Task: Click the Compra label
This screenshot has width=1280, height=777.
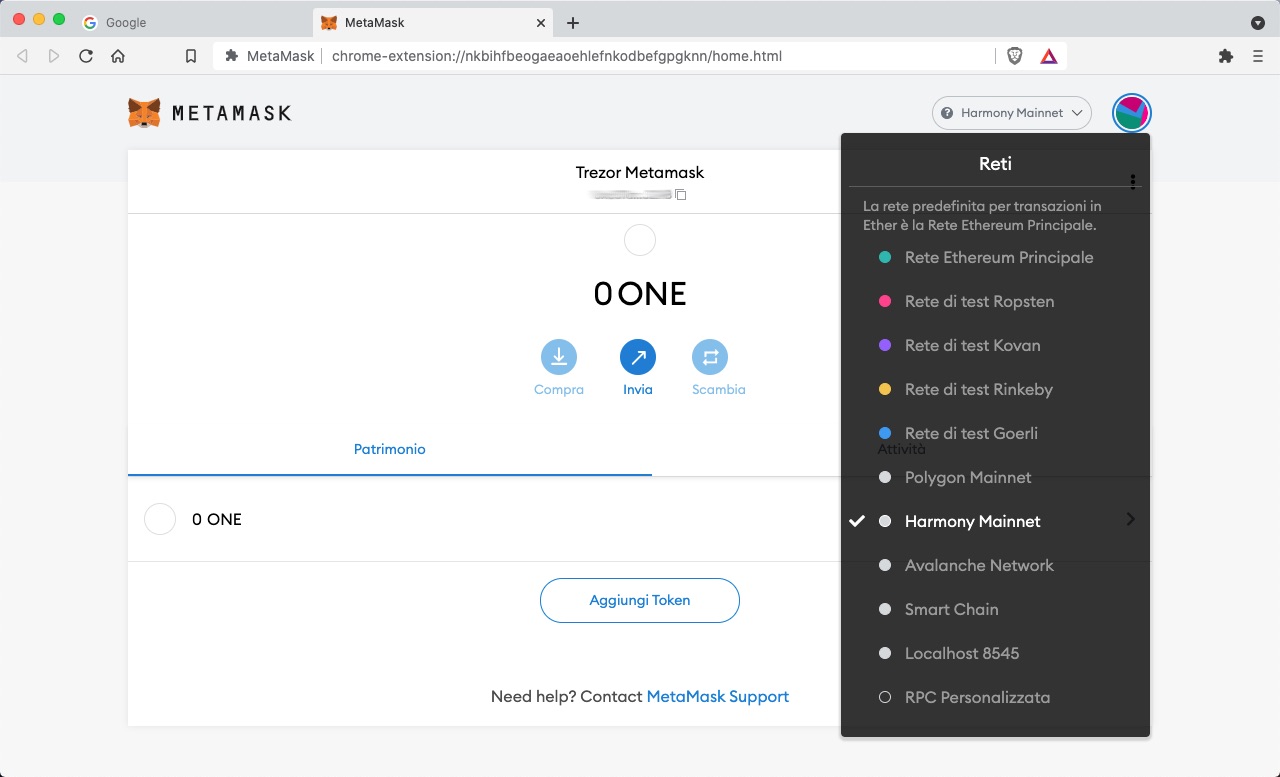Action: (559, 390)
